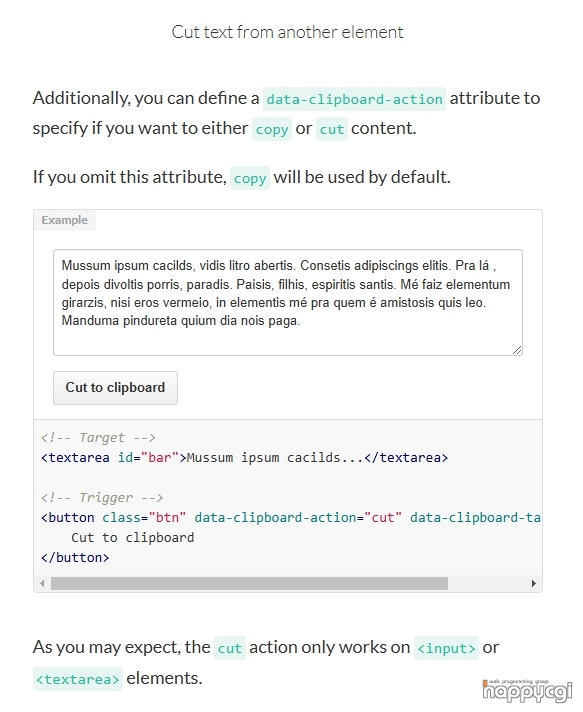Click the textarea id="bar" code line
Image resolution: width=583 pixels, height=712 pixels.
pyautogui.click(x=244, y=458)
